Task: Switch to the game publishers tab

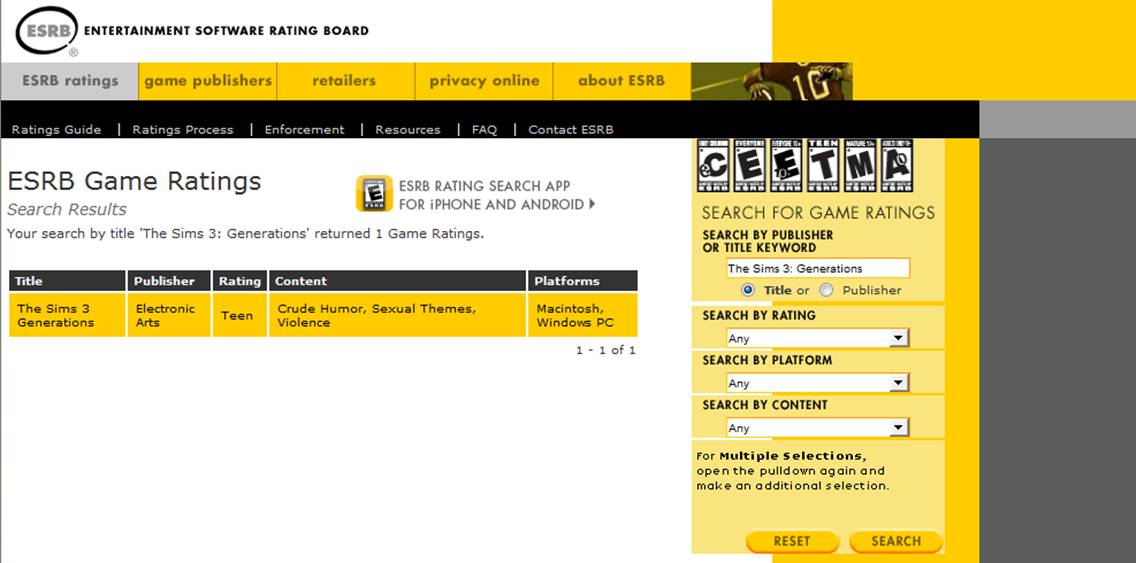Action: [x=208, y=81]
